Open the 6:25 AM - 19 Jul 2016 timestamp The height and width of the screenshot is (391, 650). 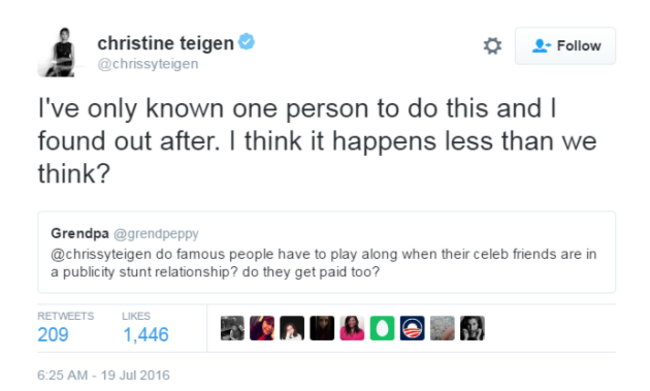point(103,375)
